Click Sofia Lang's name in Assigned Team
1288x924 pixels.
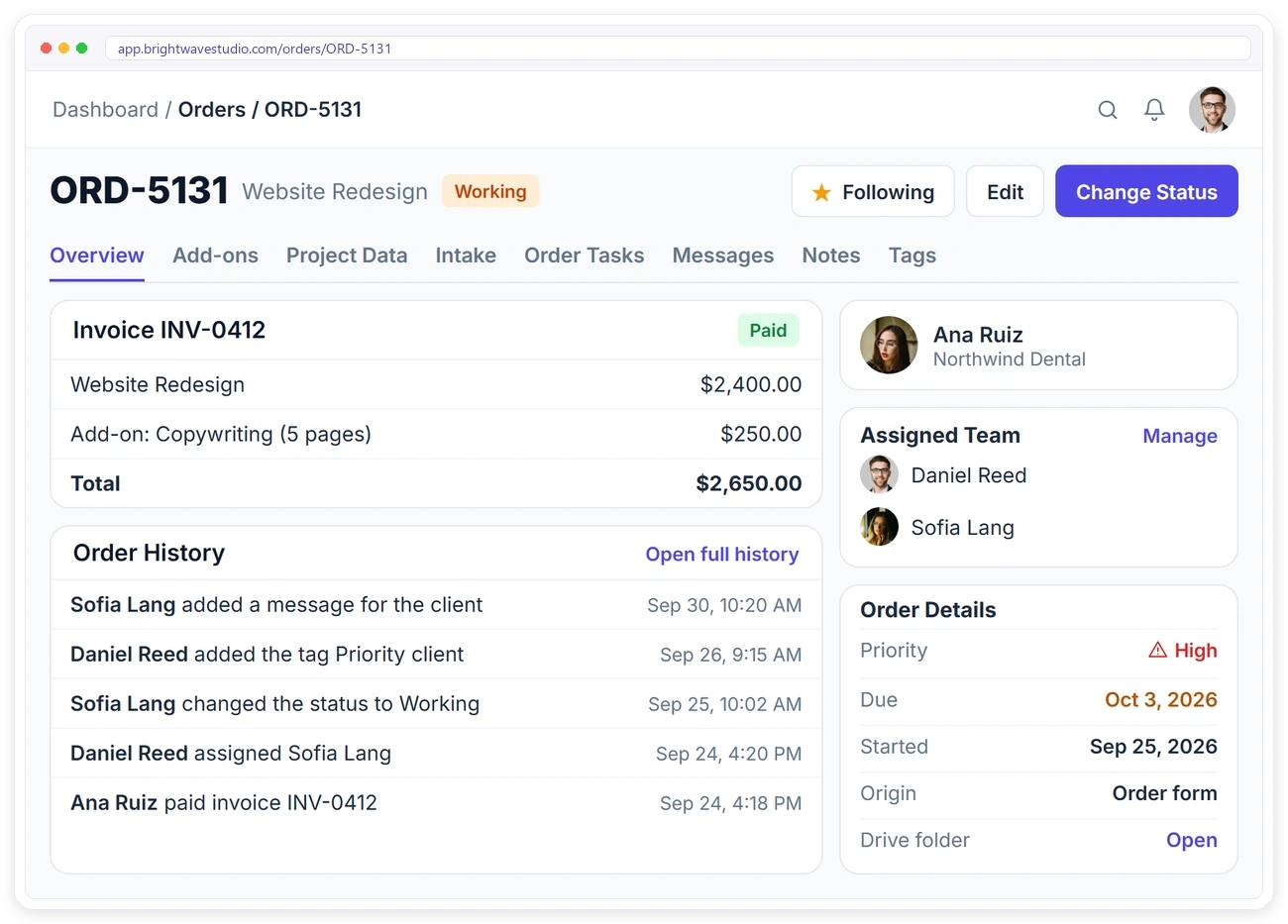962,528
